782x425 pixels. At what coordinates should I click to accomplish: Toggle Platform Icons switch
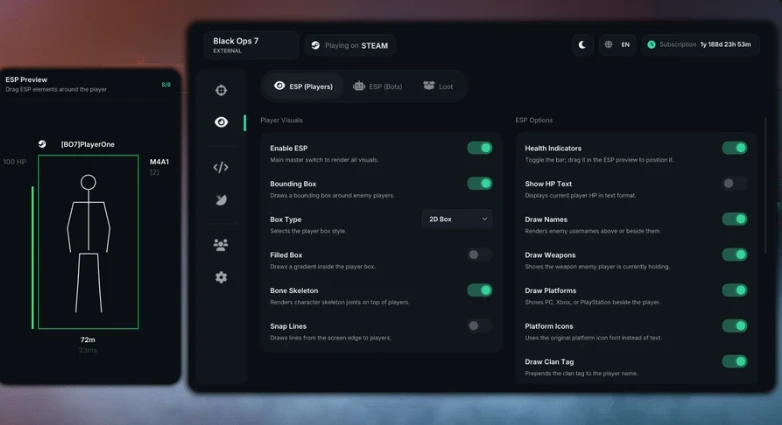(735, 326)
